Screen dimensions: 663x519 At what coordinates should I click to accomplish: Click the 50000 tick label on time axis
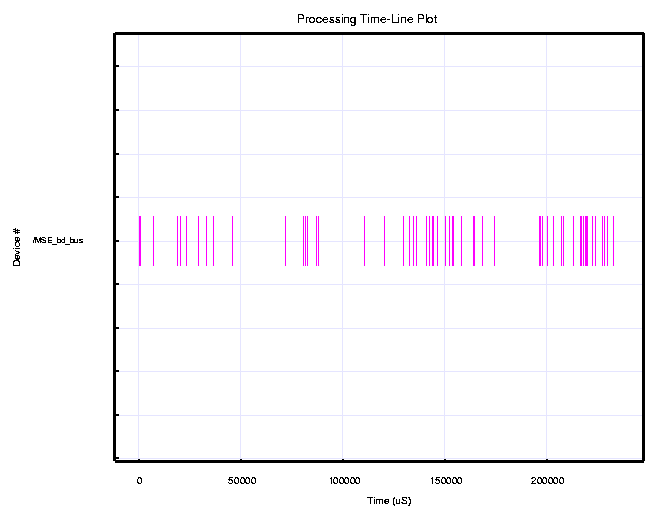pyautogui.click(x=241, y=481)
